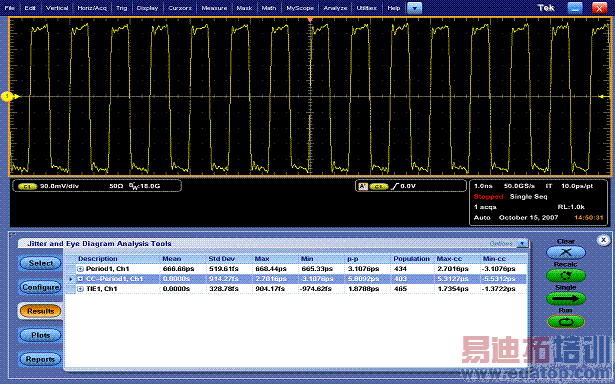
Task: Open the Display menu
Action: [147, 8]
